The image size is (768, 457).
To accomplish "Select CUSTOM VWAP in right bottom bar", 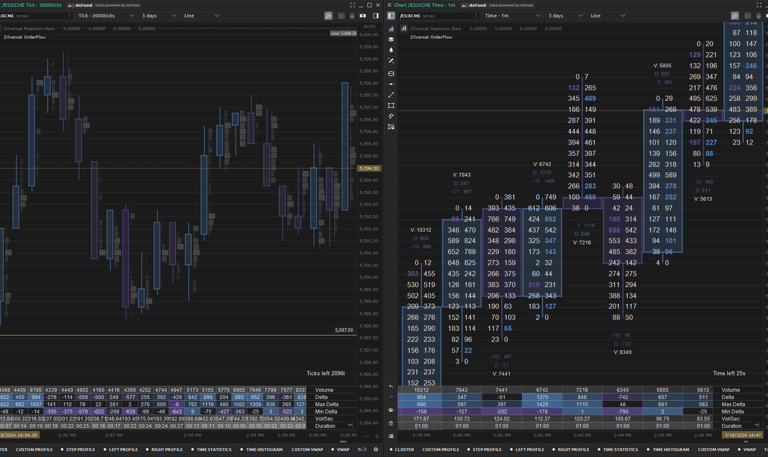I will point(714,449).
